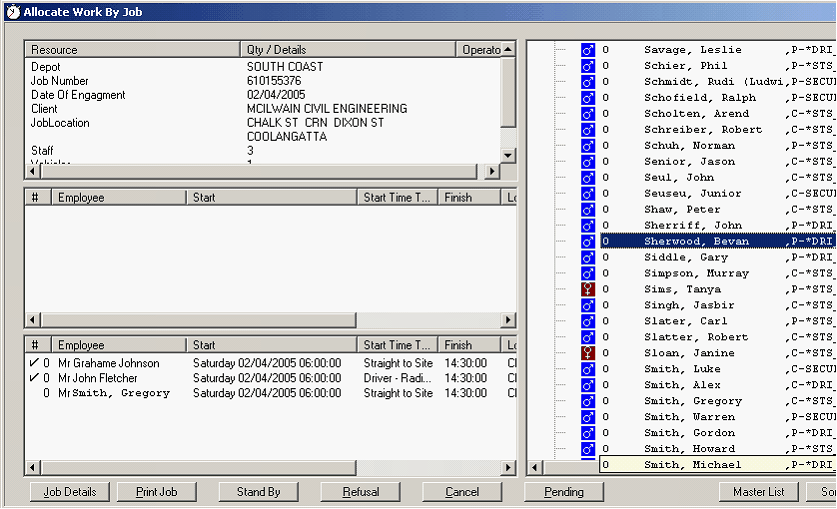
Task: Sort by the Qty / Details column header
Action: [x=348, y=50]
